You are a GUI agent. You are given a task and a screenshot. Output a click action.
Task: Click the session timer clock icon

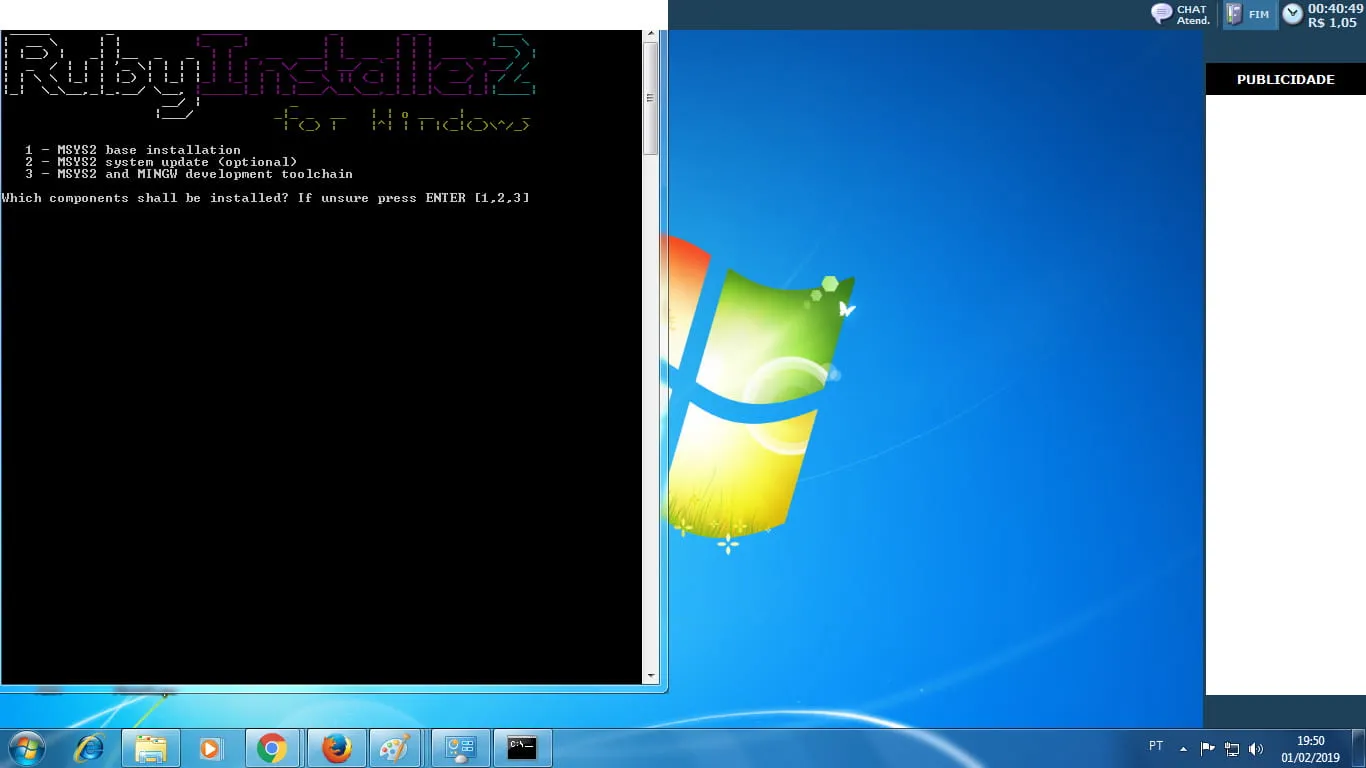click(x=1293, y=14)
